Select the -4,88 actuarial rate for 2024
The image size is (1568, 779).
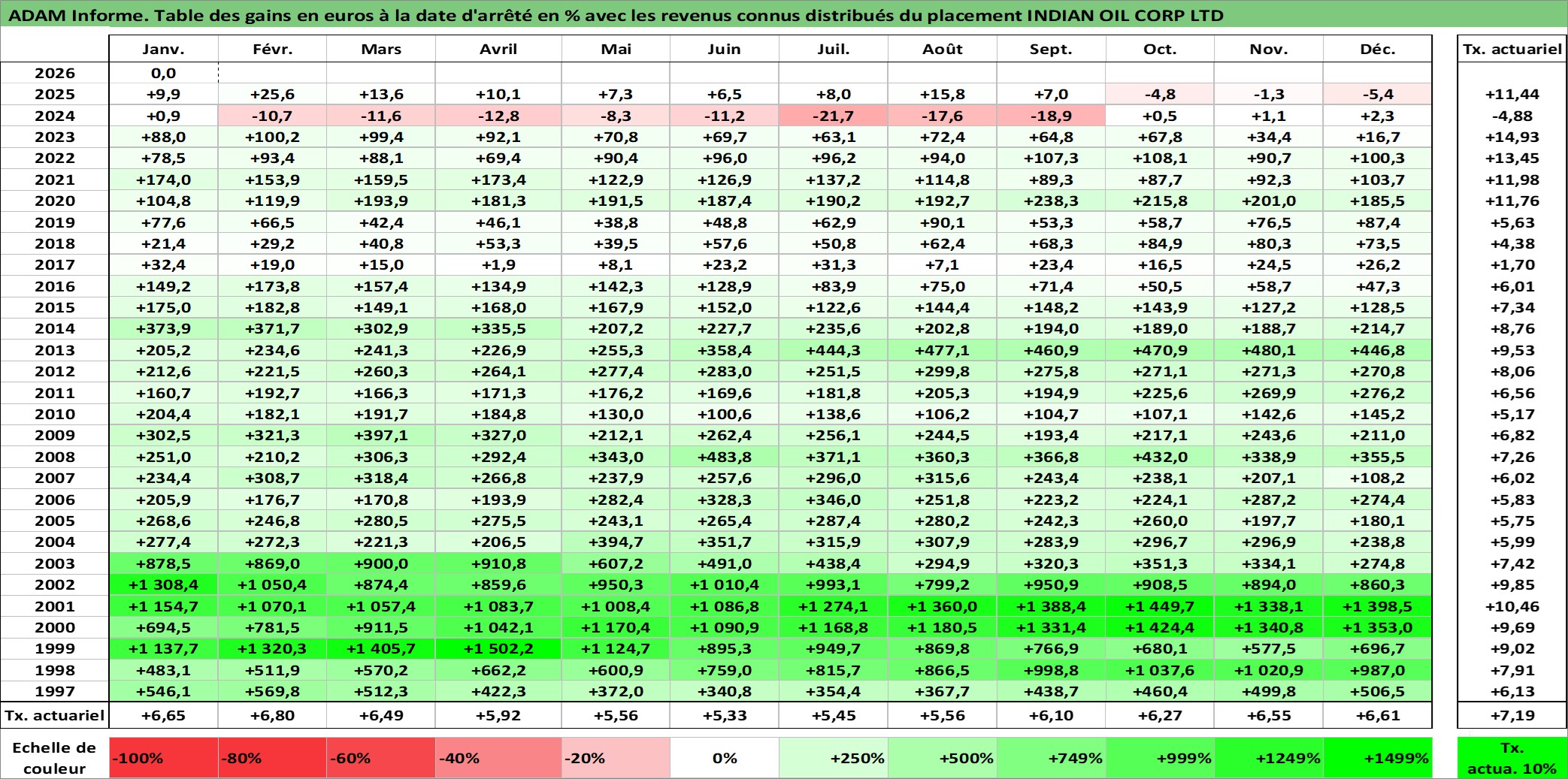pos(1512,116)
